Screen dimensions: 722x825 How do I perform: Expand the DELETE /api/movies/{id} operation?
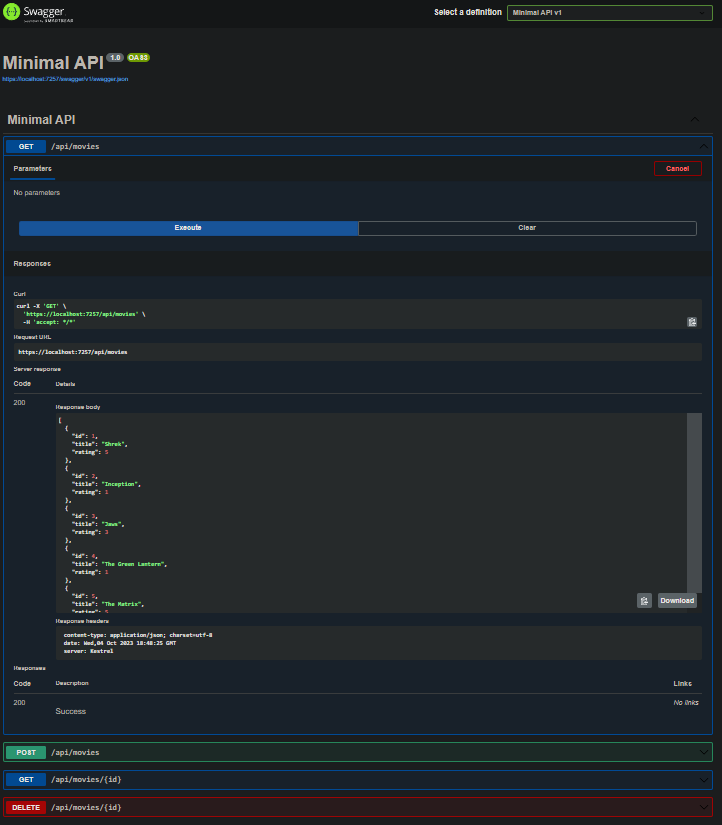[x=703, y=807]
